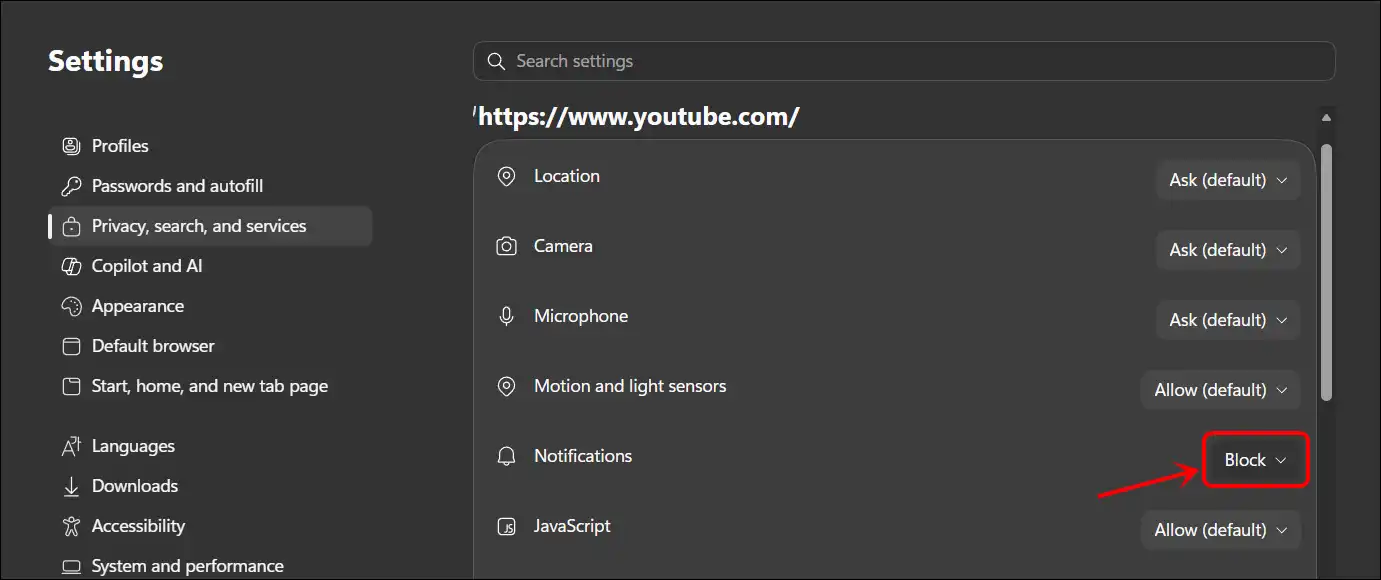Open Start, home, and new tab page

[x=210, y=386]
